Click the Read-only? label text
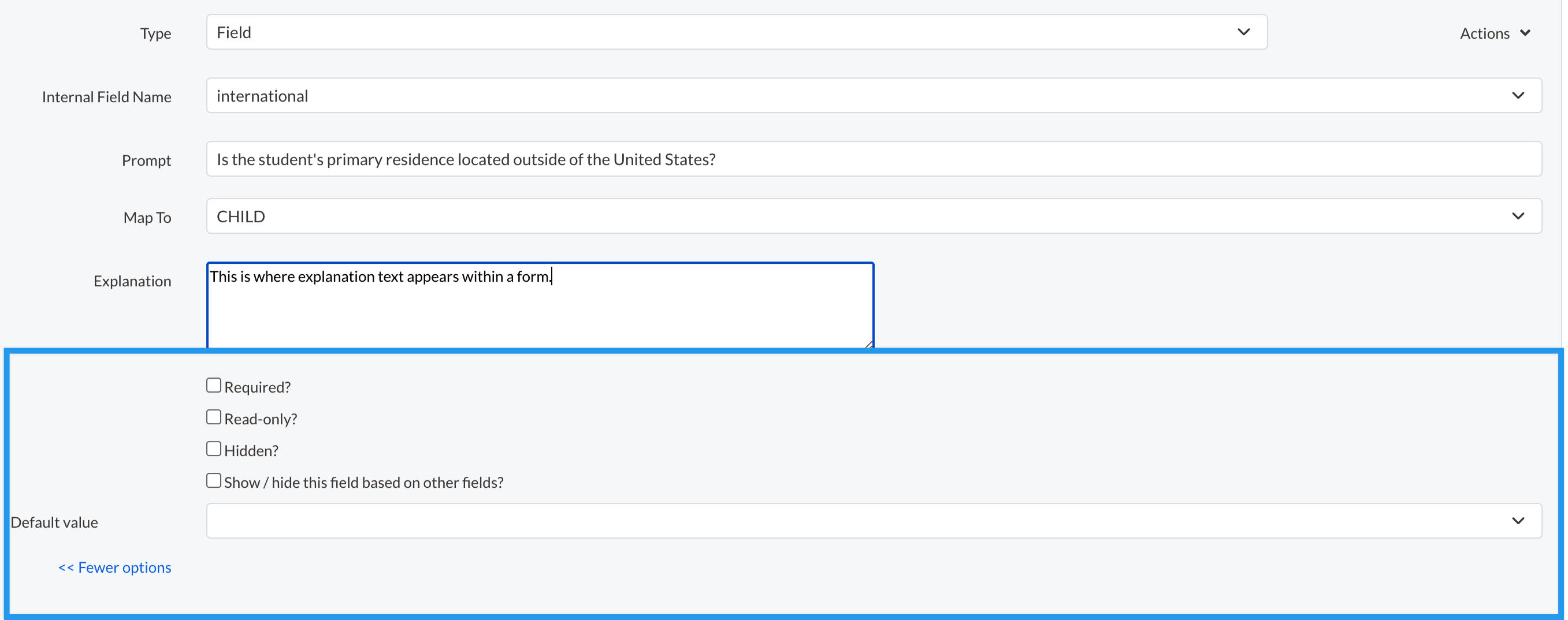The height and width of the screenshot is (620, 1568). (261, 419)
